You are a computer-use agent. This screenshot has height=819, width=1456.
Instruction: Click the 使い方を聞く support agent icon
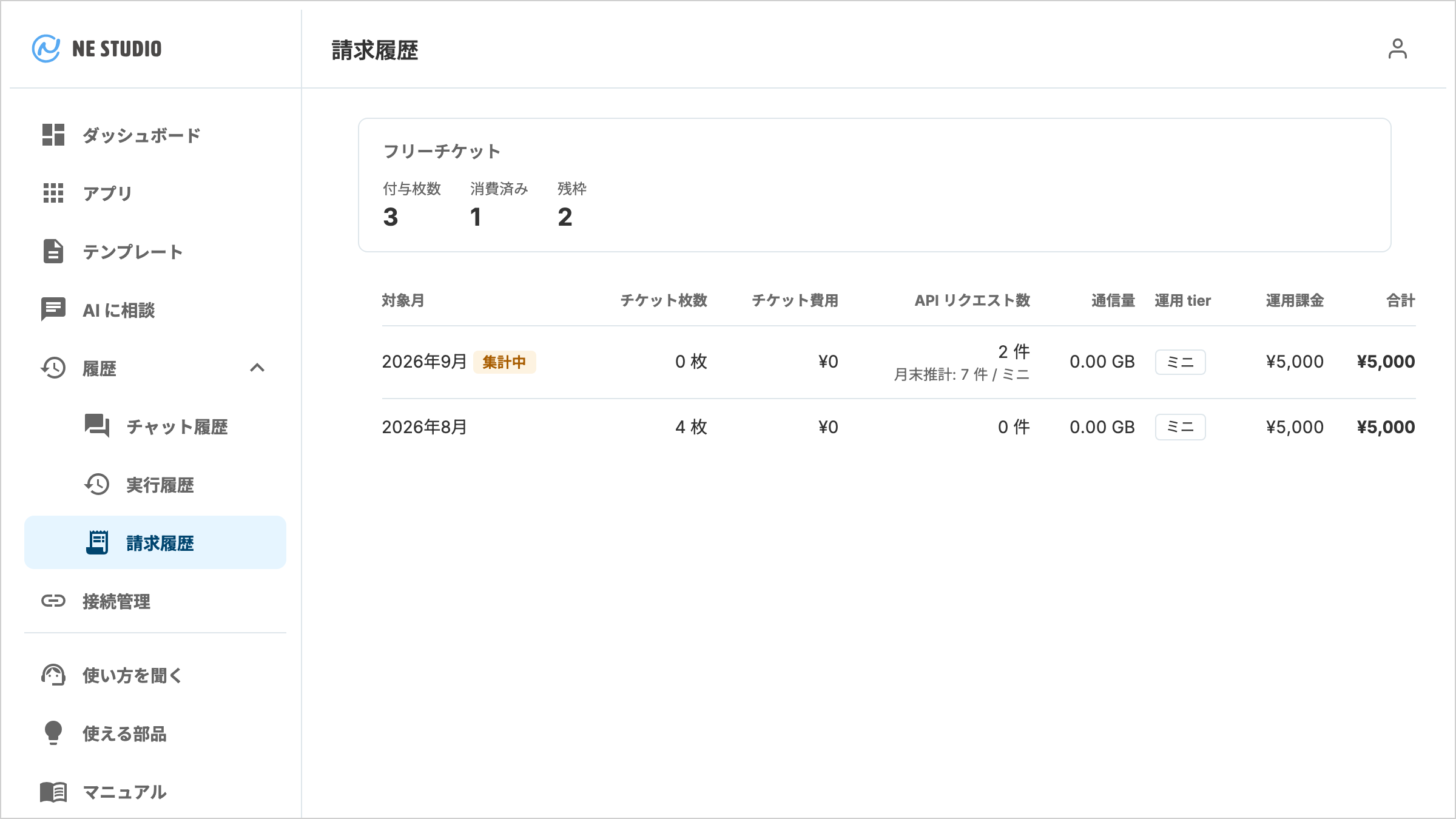pyautogui.click(x=53, y=675)
